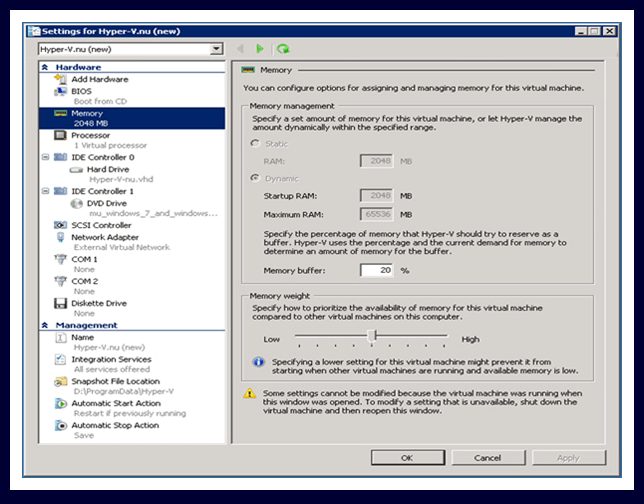The height and width of the screenshot is (504, 644).
Task: Select the Automatic Start Action icon
Action: (x=60, y=403)
